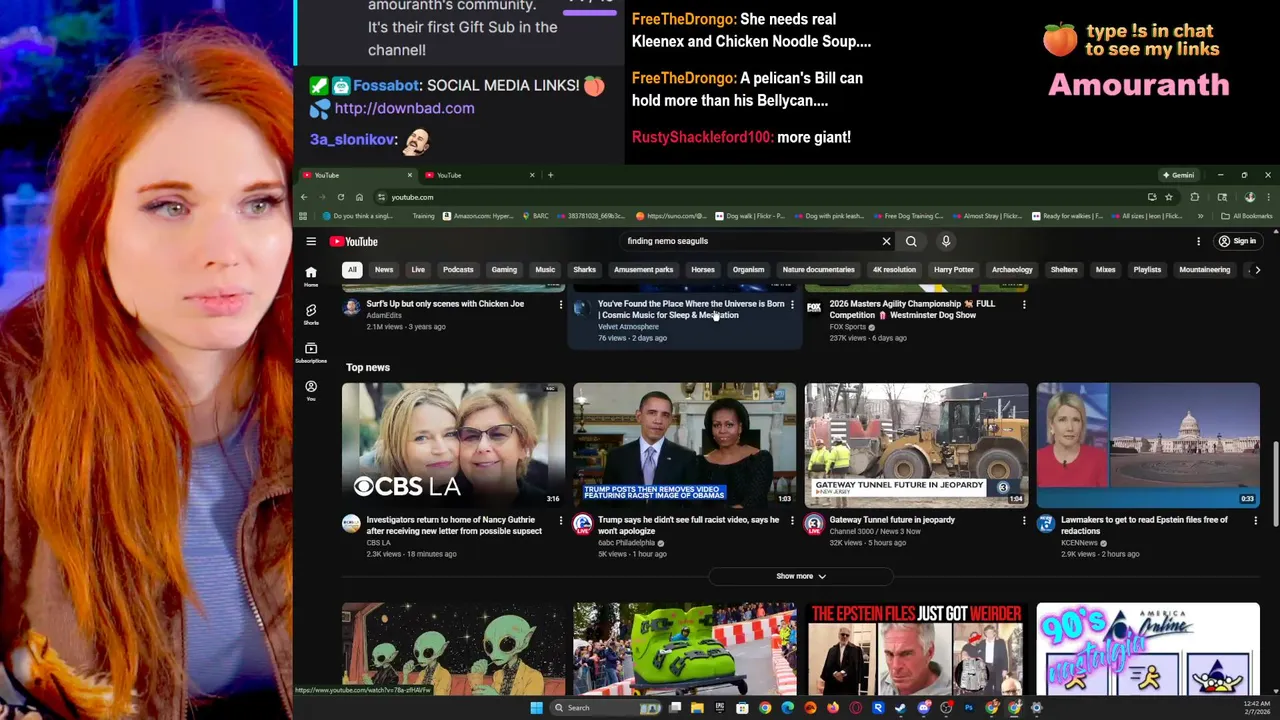Viewport: 1280px width, 720px height.
Task: Click the browser home button
Action: coord(359,197)
